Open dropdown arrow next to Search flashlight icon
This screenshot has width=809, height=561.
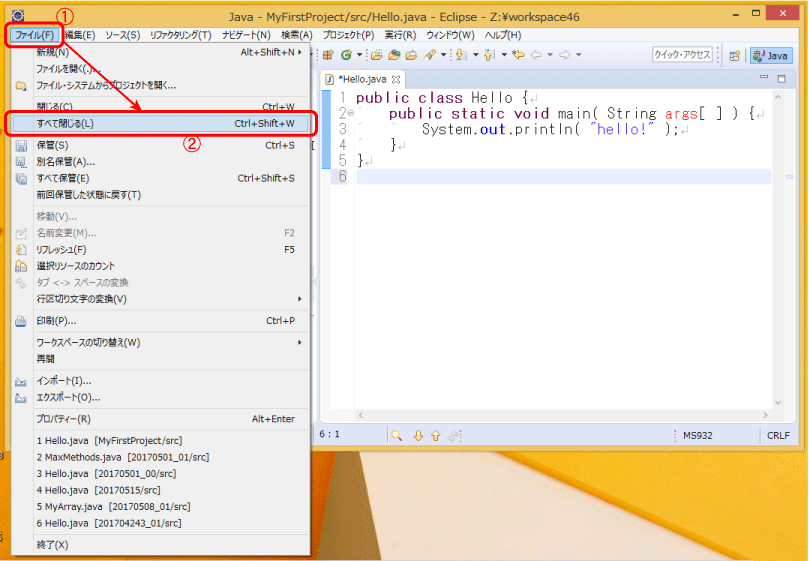443,55
